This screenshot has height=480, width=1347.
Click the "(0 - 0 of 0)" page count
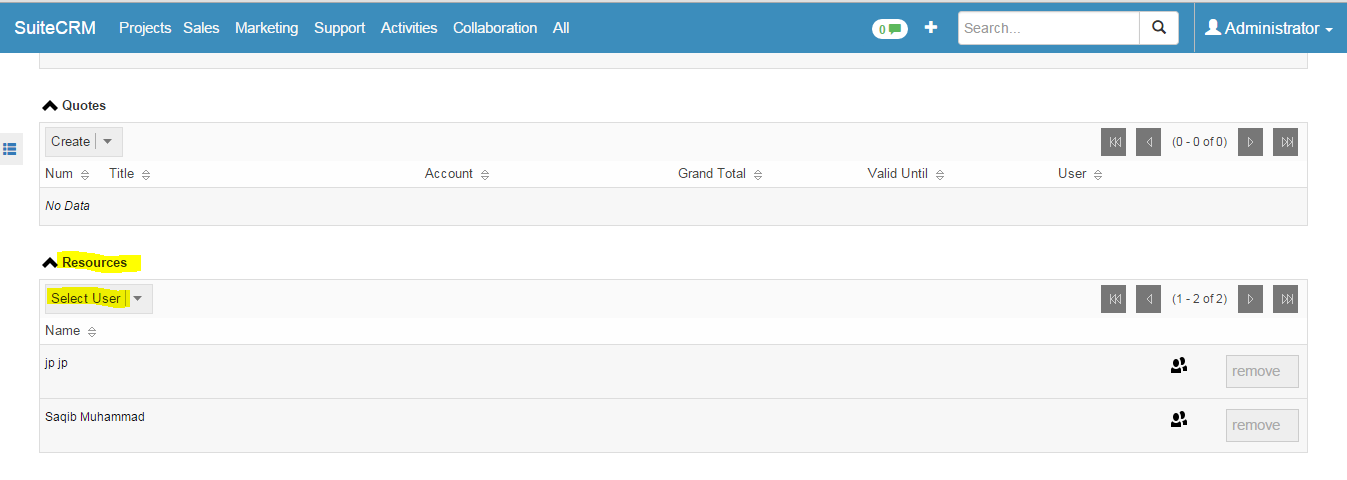point(1199,142)
